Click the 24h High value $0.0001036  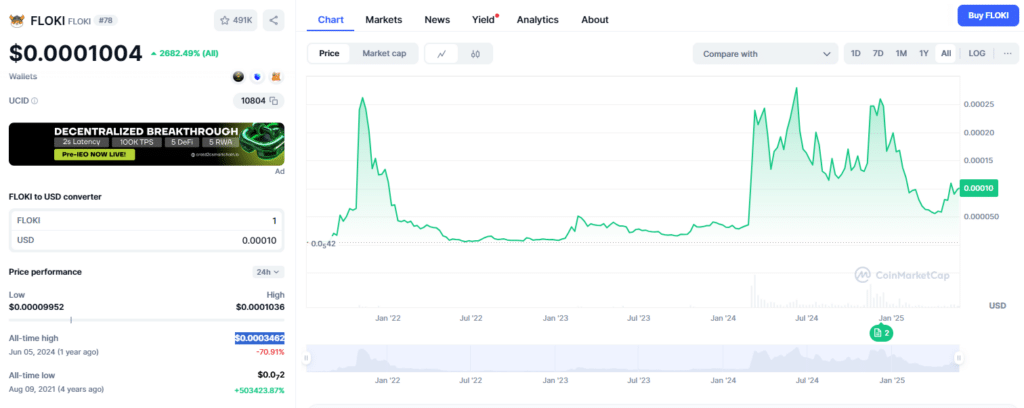pos(260,307)
